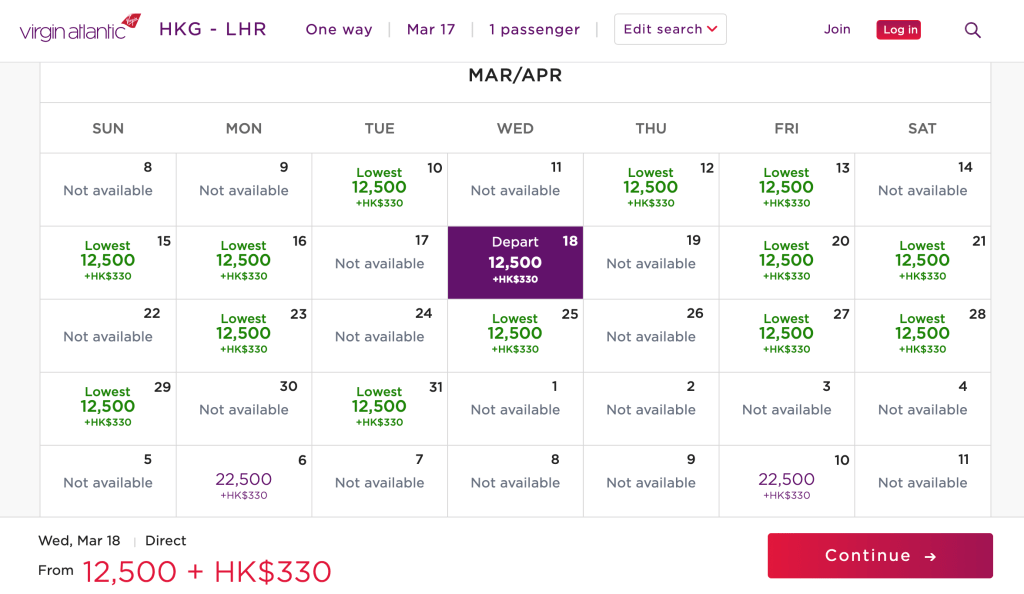Pick Saturday March 21 lowest fare
Viewport: 1024px width, 594px height.
[x=922, y=261]
